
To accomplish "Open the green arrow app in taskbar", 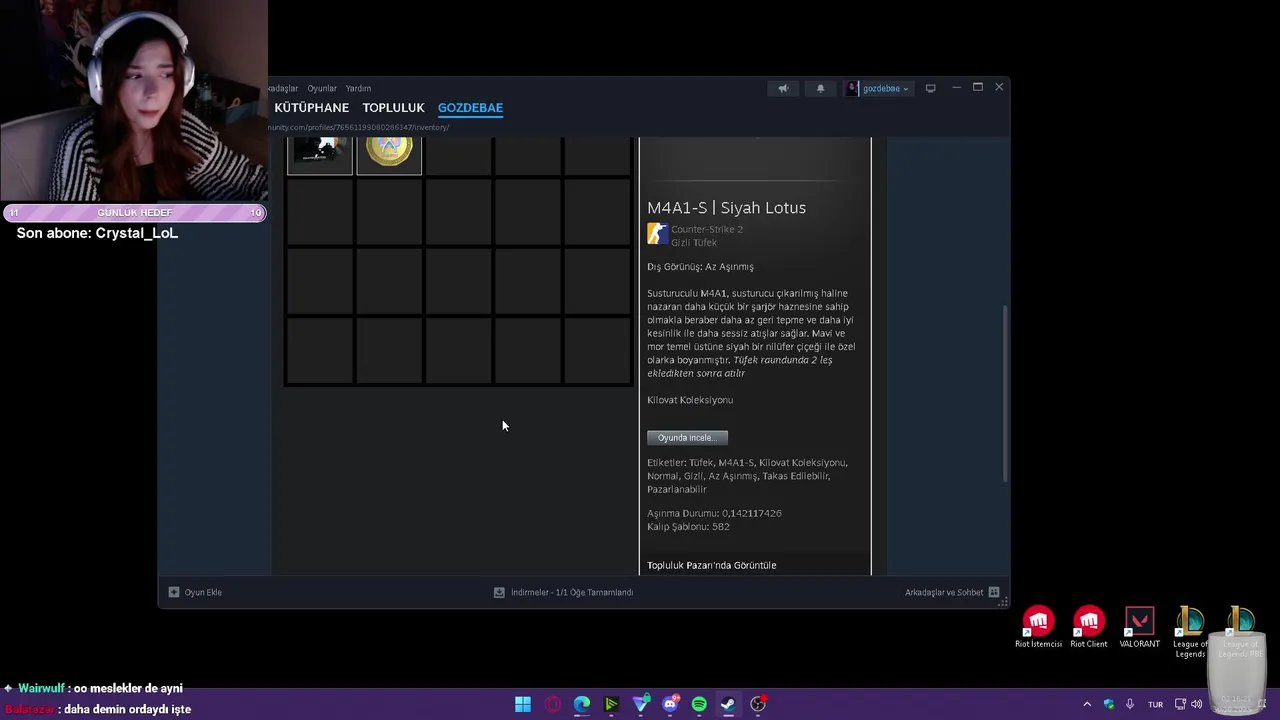I will pos(611,704).
